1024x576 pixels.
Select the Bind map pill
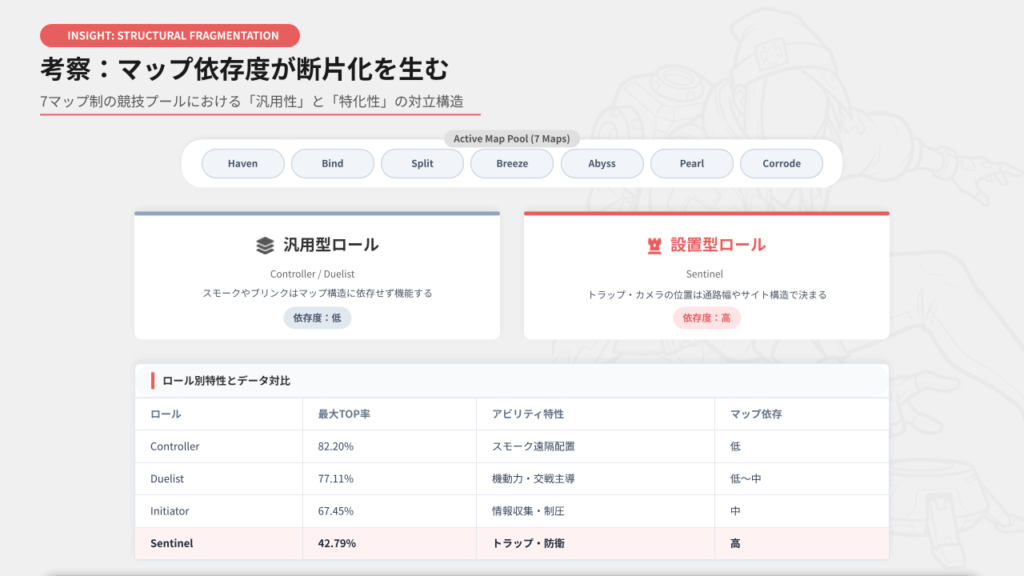point(332,163)
